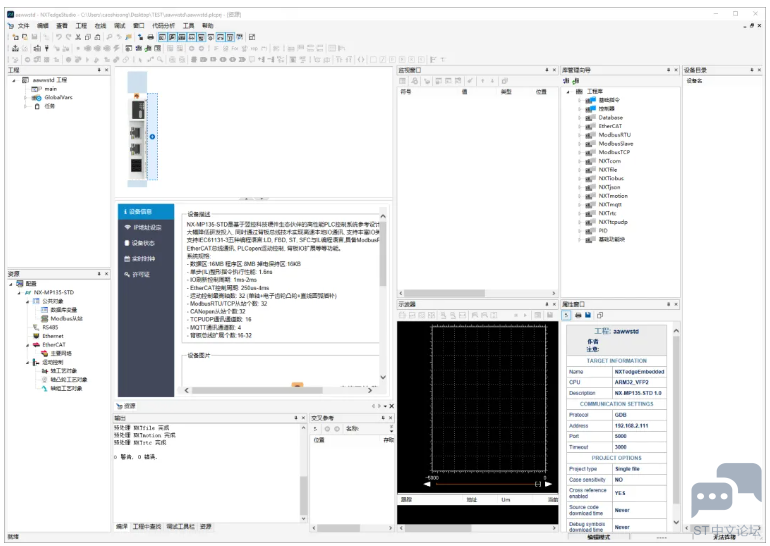Click the green-arrow icon in library manager toolbar
The height and width of the screenshot is (546, 770).
point(576,81)
